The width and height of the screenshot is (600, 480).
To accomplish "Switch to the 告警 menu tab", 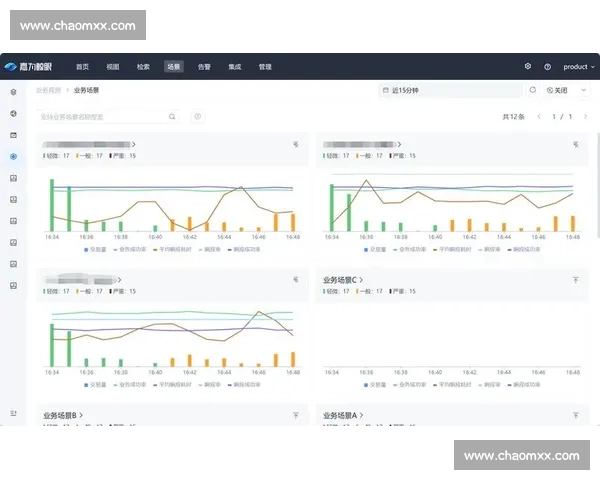I will coord(204,67).
